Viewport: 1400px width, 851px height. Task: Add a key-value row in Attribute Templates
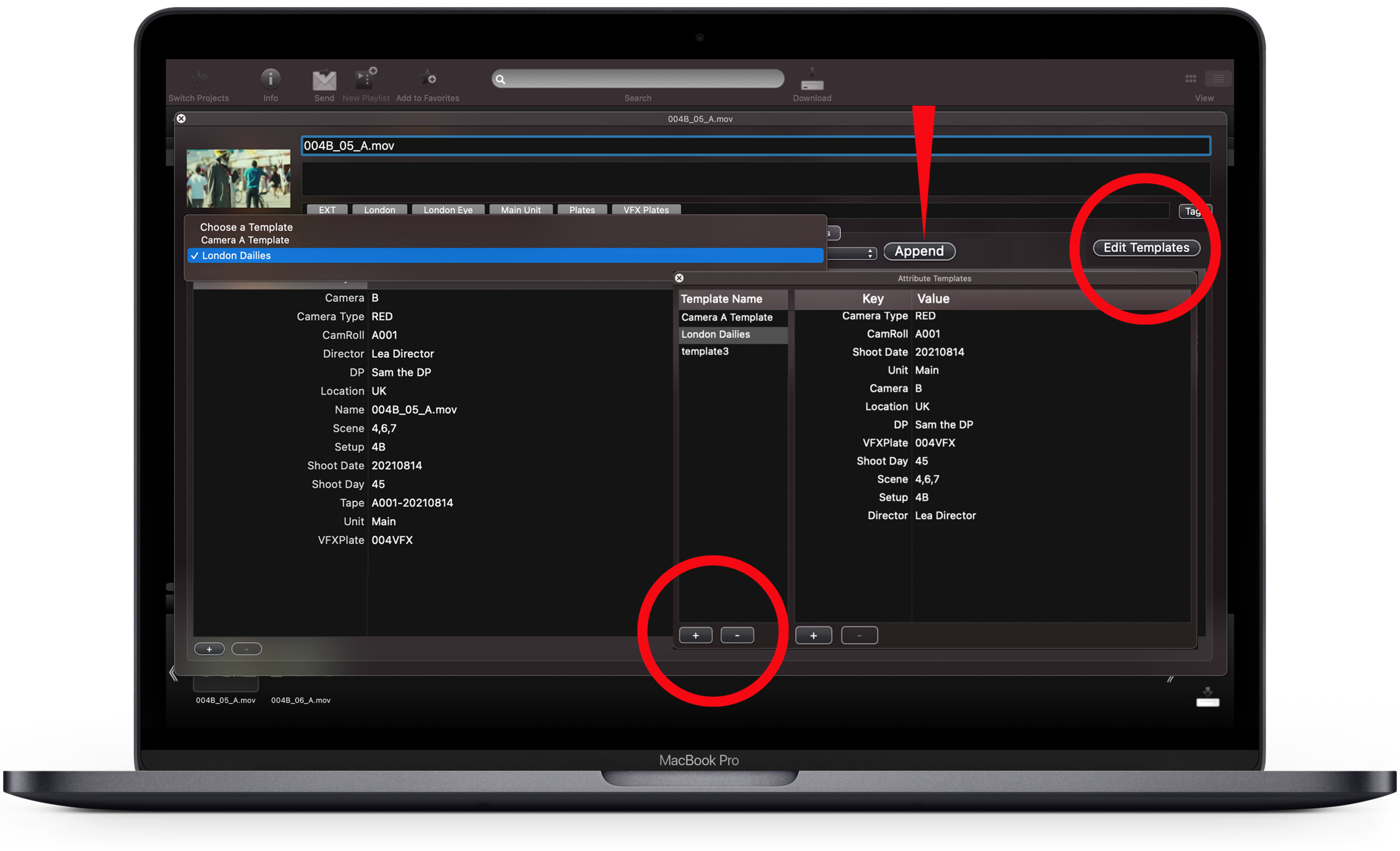tap(813, 635)
